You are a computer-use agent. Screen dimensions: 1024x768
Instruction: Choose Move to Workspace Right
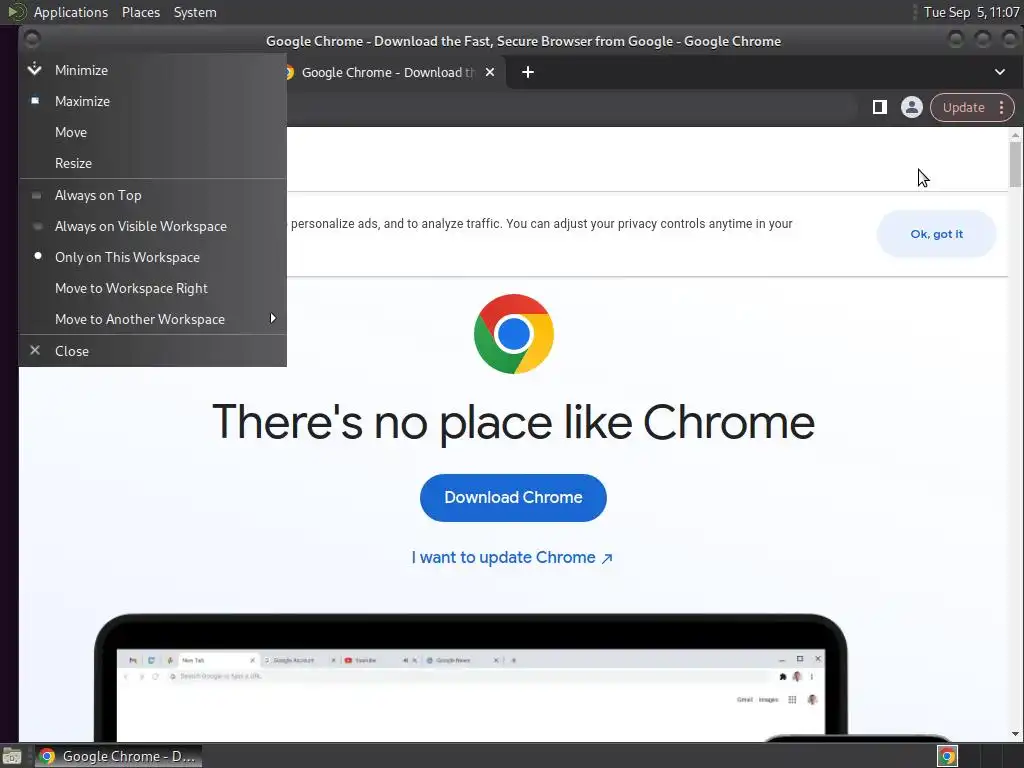click(x=152, y=288)
